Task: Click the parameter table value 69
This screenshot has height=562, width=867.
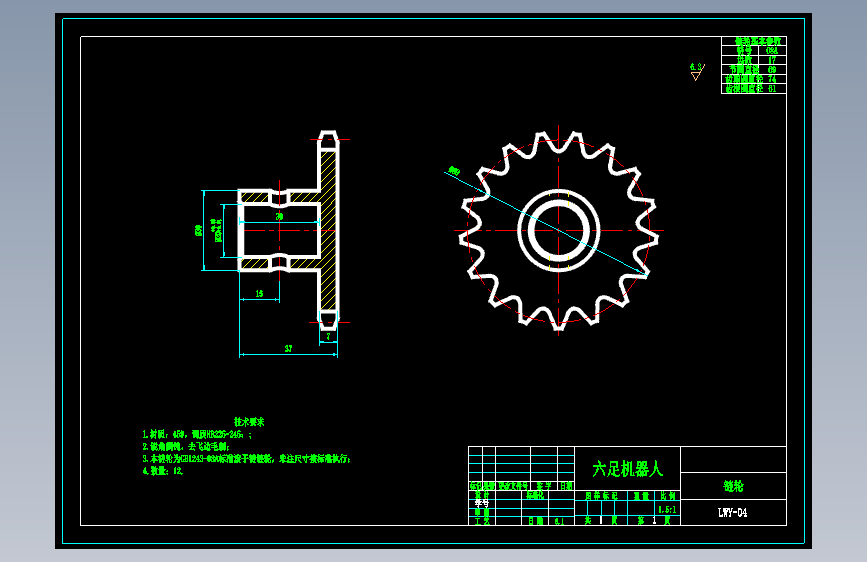Action: pyautogui.click(x=772, y=70)
